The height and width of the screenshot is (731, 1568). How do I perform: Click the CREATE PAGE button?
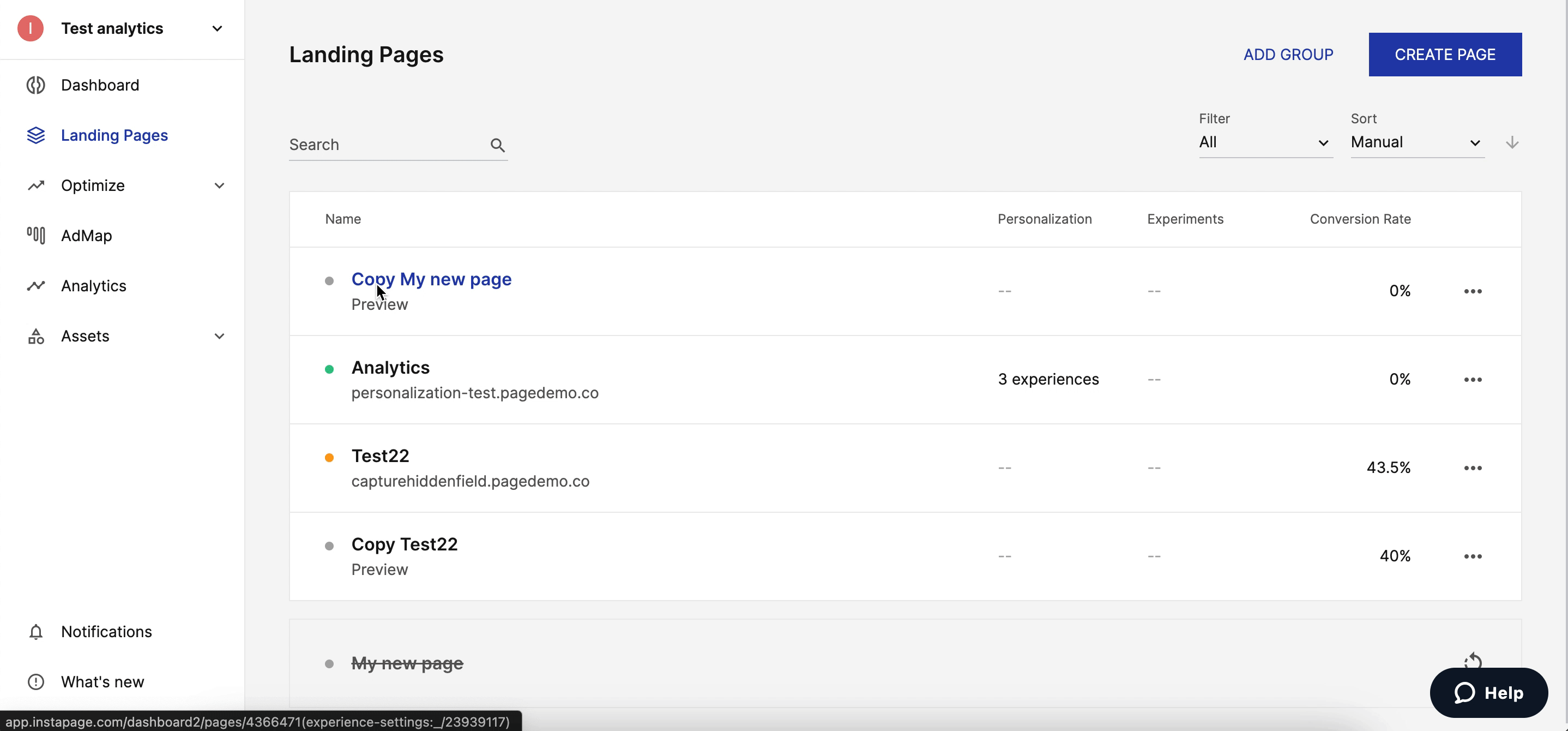[x=1444, y=55]
